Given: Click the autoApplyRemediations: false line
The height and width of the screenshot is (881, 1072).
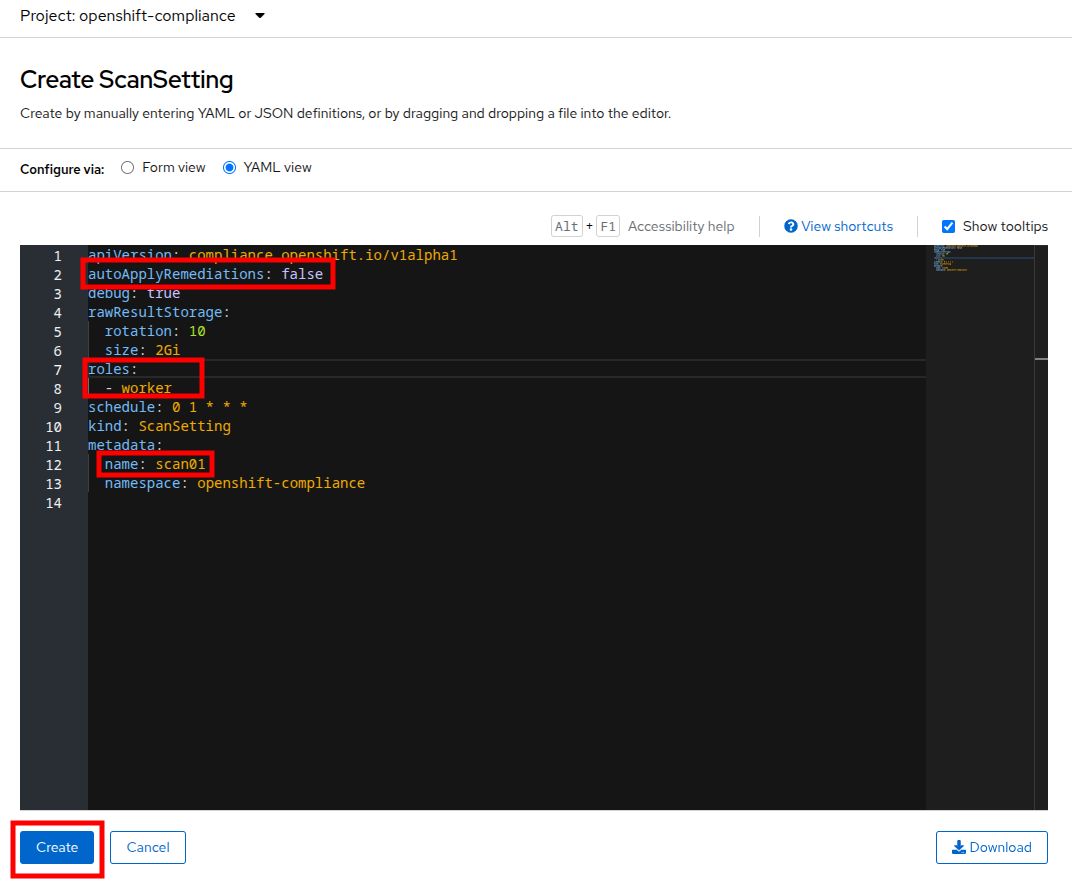Looking at the screenshot, I should pos(205,274).
